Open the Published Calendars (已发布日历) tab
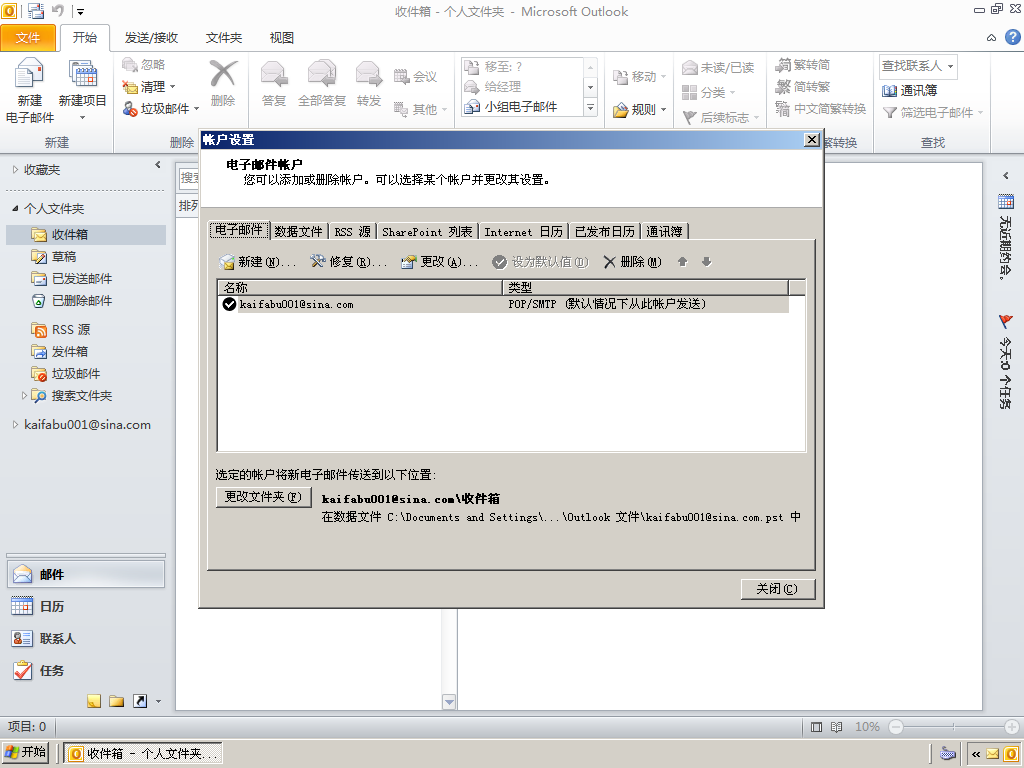The width and height of the screenshot is (1024, 768). tap(604, 232)
